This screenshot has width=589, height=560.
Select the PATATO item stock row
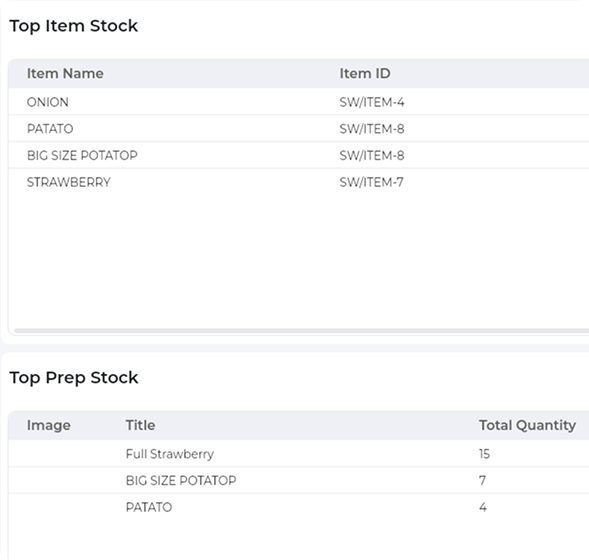[299, 129]
